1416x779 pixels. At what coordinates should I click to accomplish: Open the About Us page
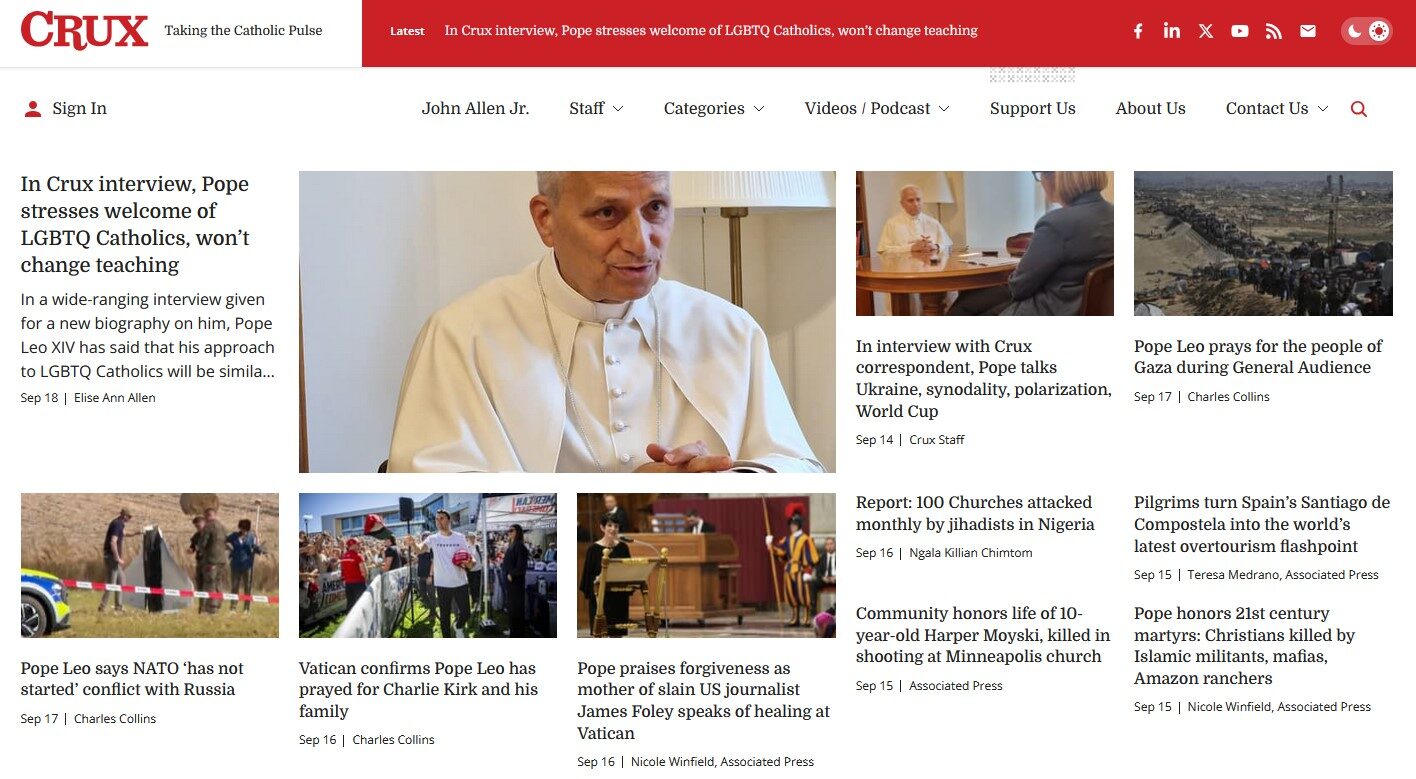coord(1151,109)
